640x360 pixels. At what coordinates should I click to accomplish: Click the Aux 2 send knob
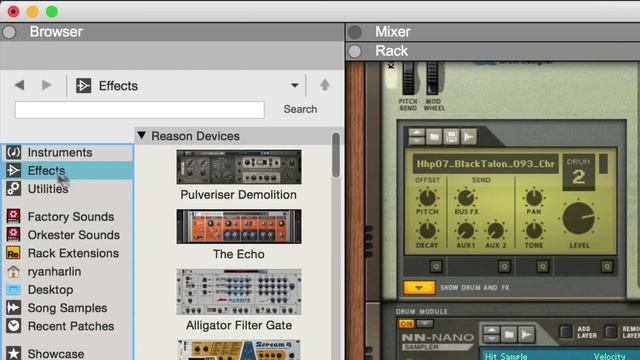click(496, 231)
